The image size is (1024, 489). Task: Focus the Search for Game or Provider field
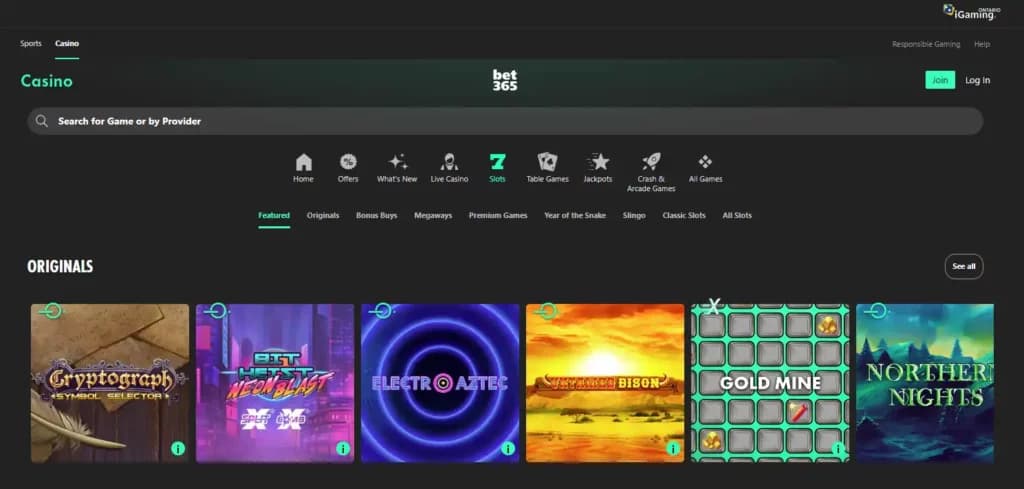click(x=505, y=121)
